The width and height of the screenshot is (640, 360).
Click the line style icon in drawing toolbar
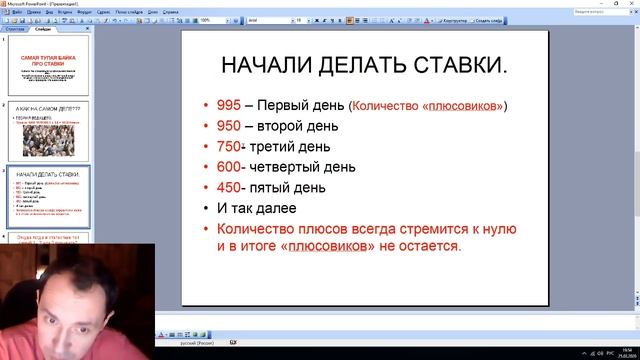click(172, 335)
